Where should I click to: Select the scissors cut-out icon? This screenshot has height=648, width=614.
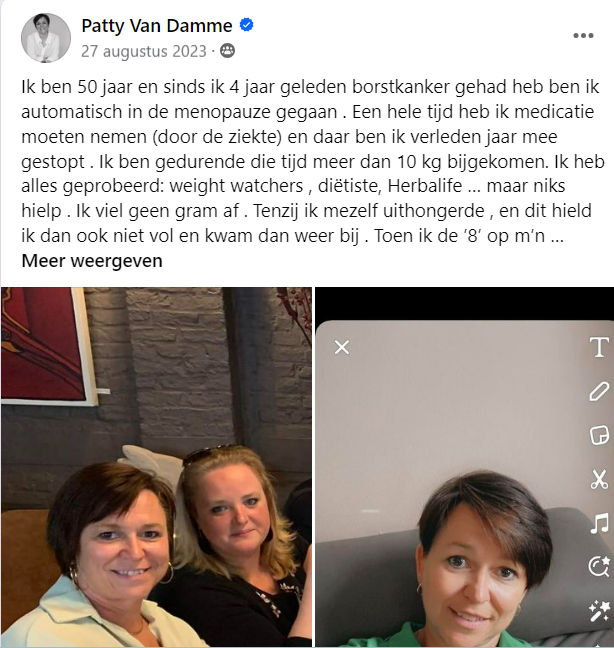(x=599, y=479)
